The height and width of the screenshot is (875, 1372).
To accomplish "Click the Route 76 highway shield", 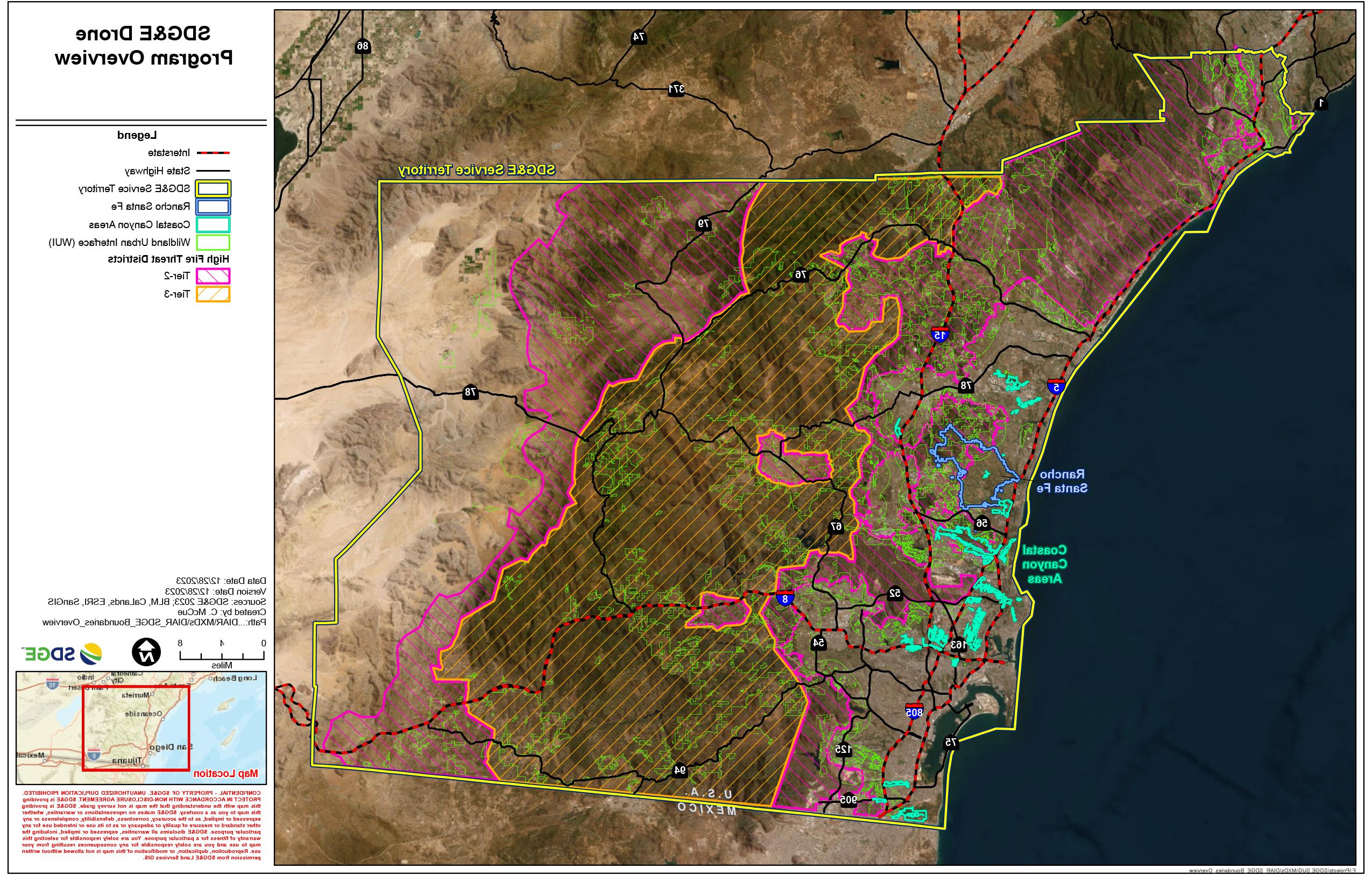I will [x=801, y=275].
